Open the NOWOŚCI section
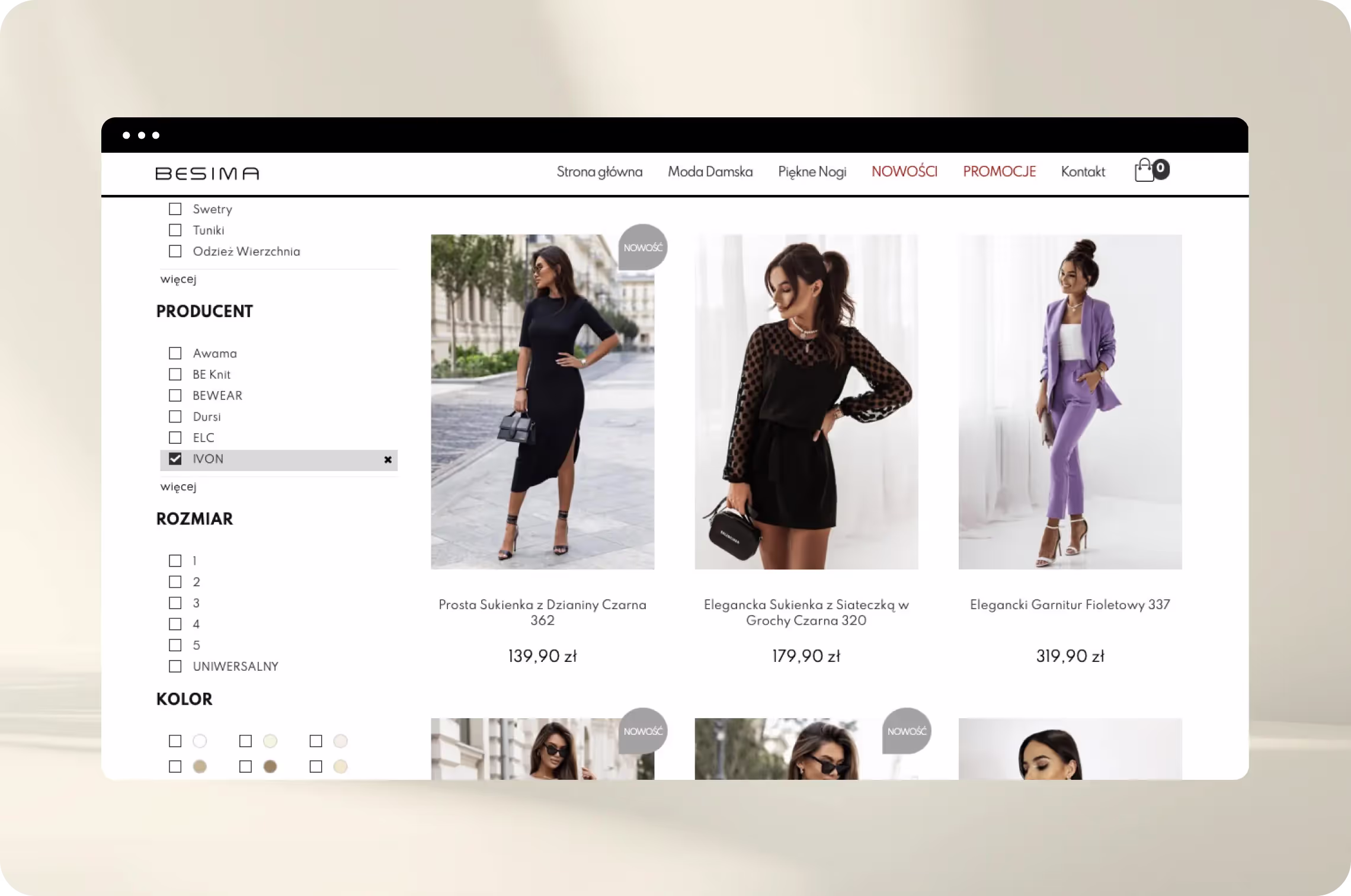 click(904, 172)
